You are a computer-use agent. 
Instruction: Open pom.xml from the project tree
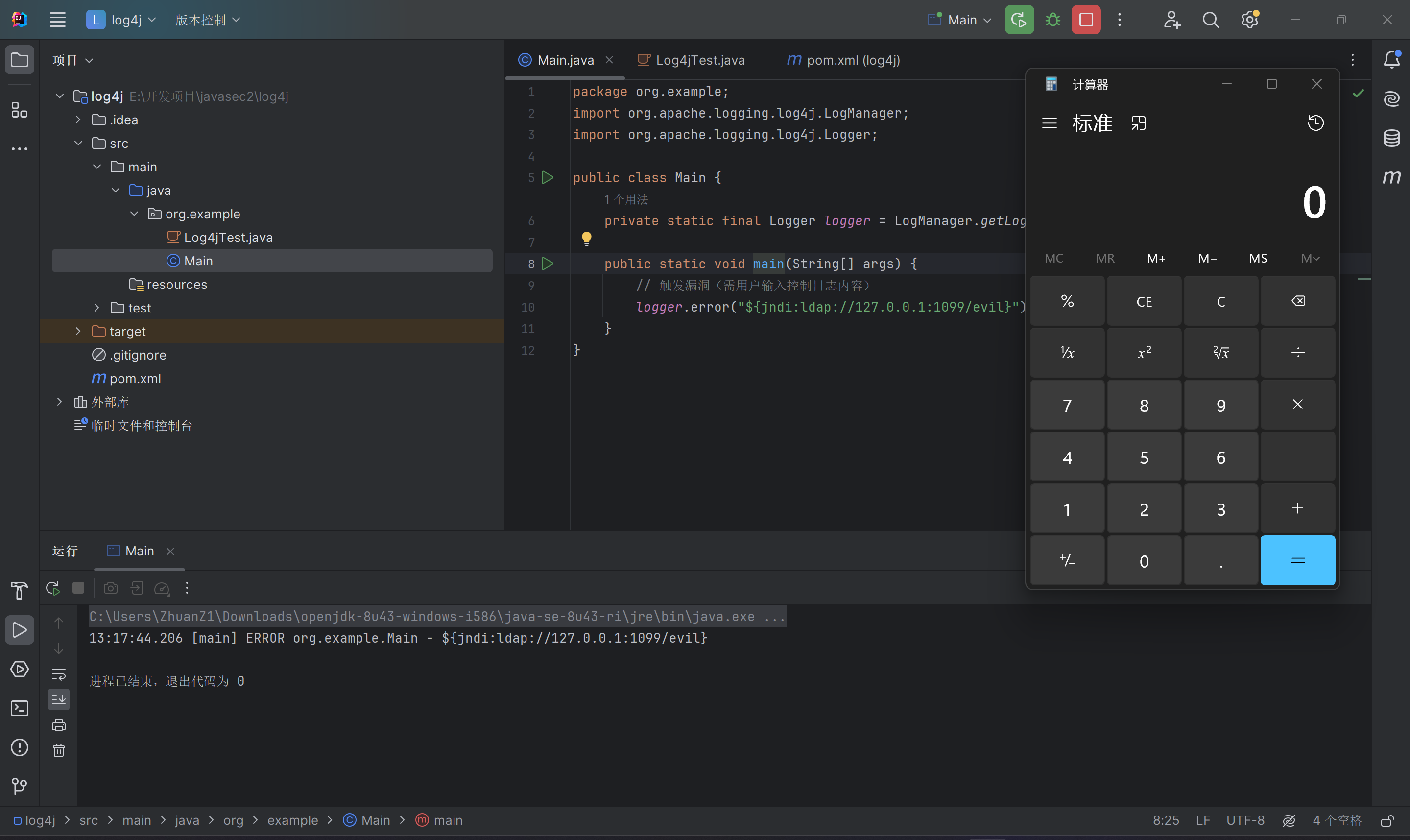click(127, 378)
